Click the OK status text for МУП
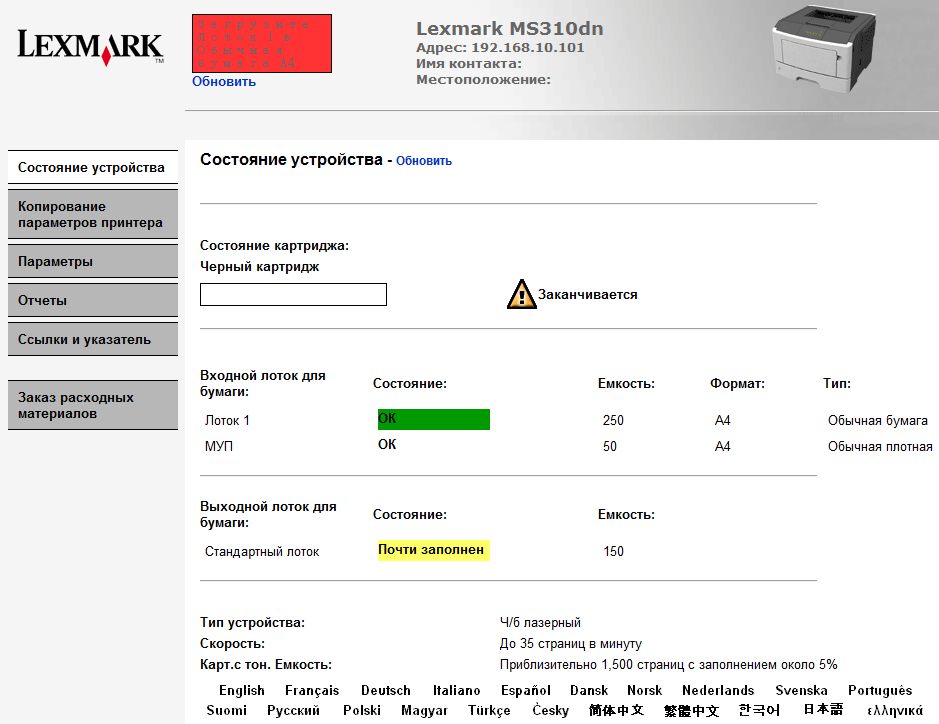The image size is (939, 724). [x=387, y=444]
